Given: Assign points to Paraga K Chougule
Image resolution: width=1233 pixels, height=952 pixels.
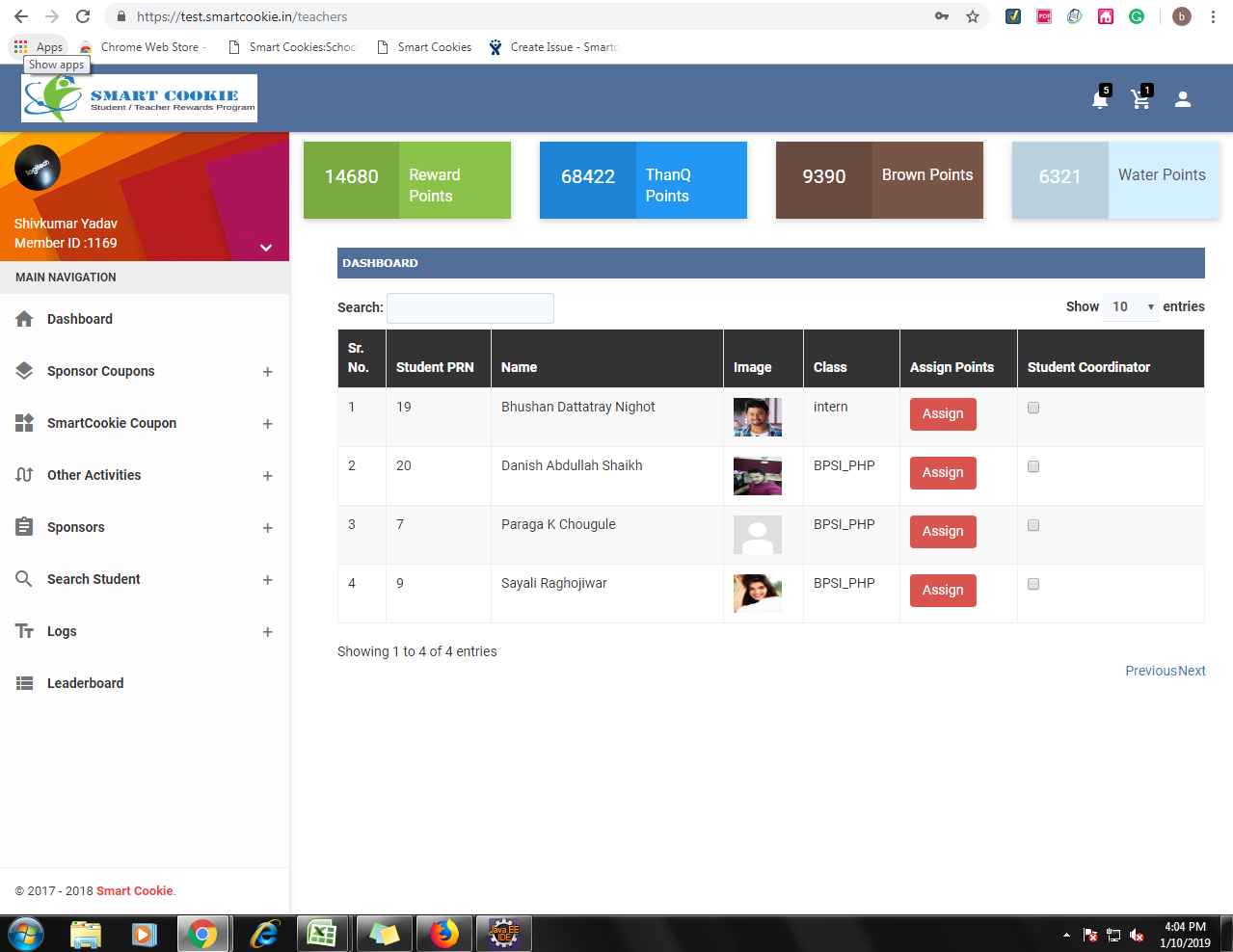Looking at the screenshot, I should point(942,531).
